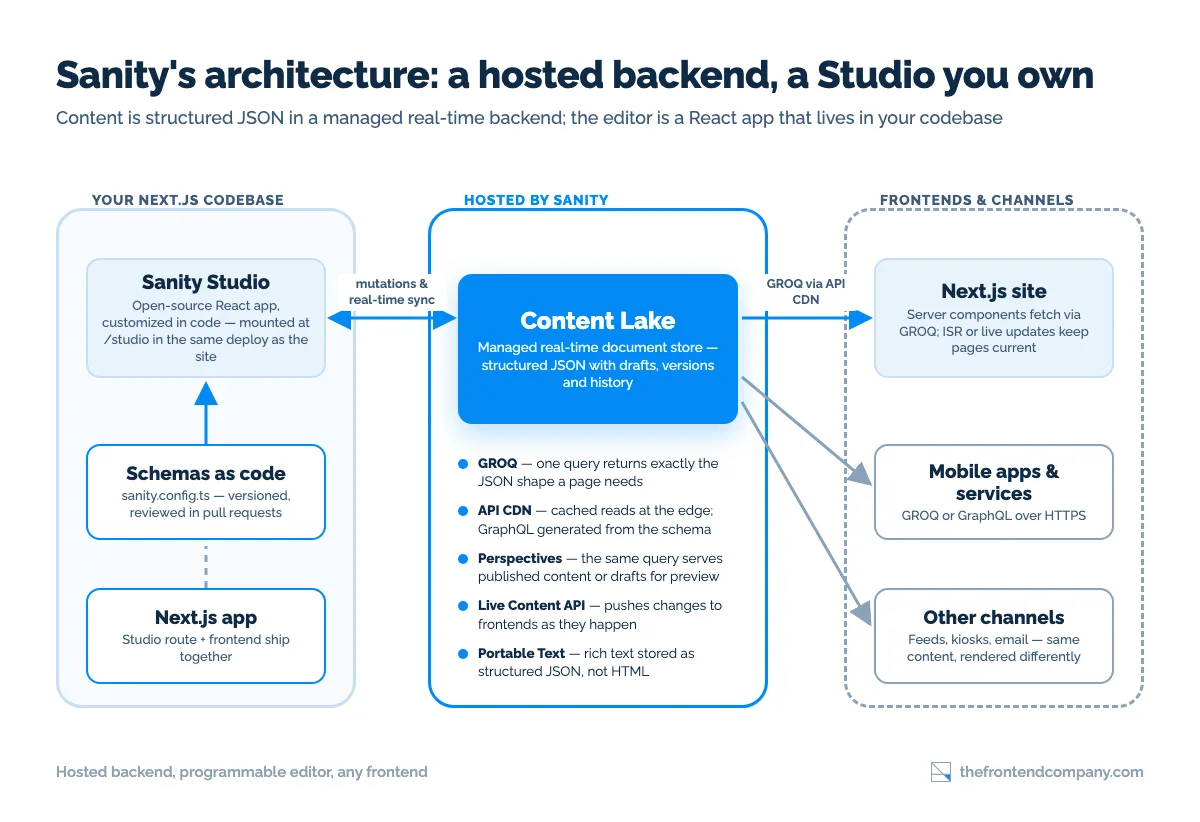Click the 'YOUR NEXT.JS CODEBASE' heading
The width and height of the screenshot is (1200, 822).
(x=188, y=200)
